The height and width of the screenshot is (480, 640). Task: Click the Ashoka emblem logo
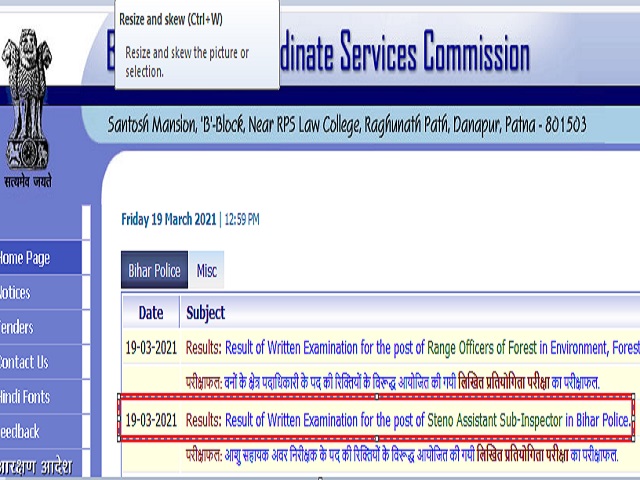coord(27,100)
